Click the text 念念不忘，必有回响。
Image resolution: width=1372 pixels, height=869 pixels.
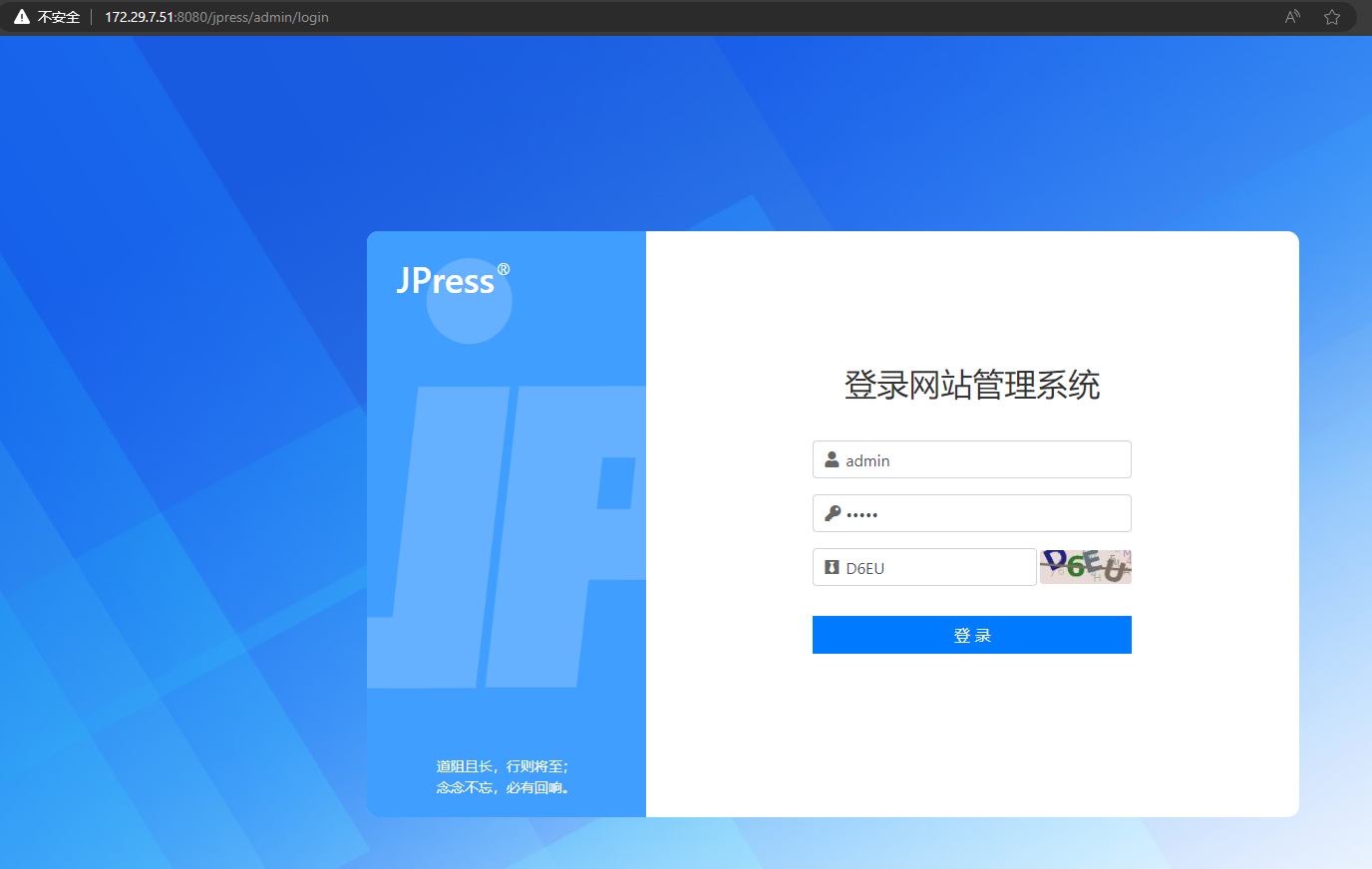point(503,787)
